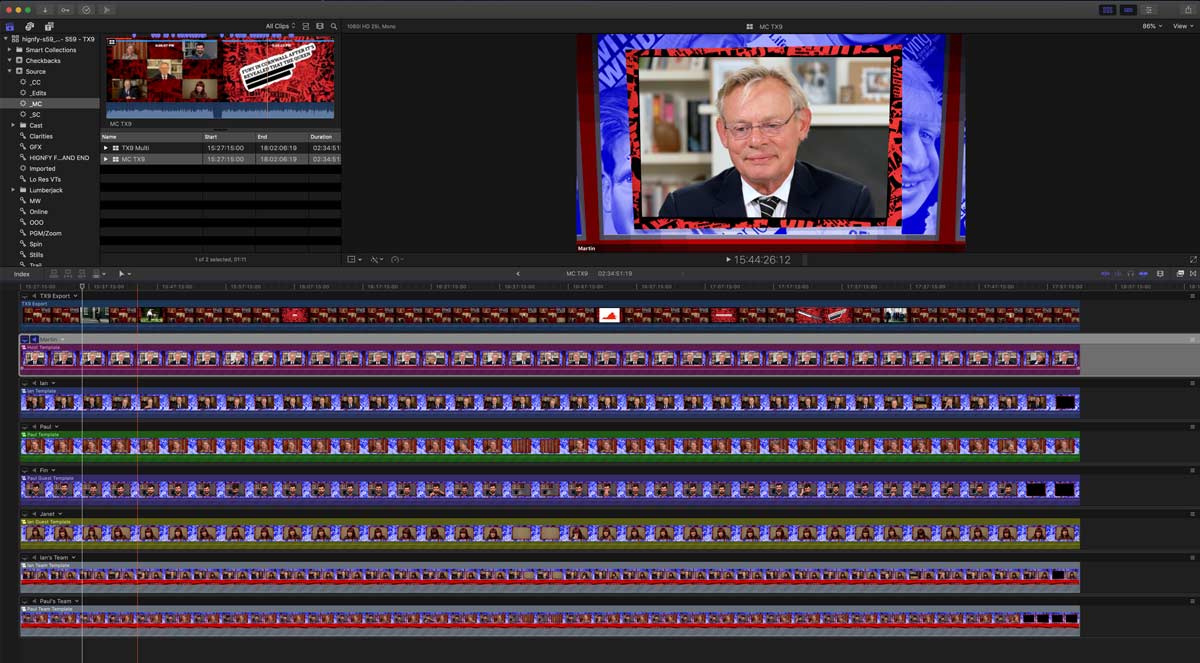1200x663 pixels.
Task: Toggle timeline panel visibility in toolbar
Action: 1129,10
